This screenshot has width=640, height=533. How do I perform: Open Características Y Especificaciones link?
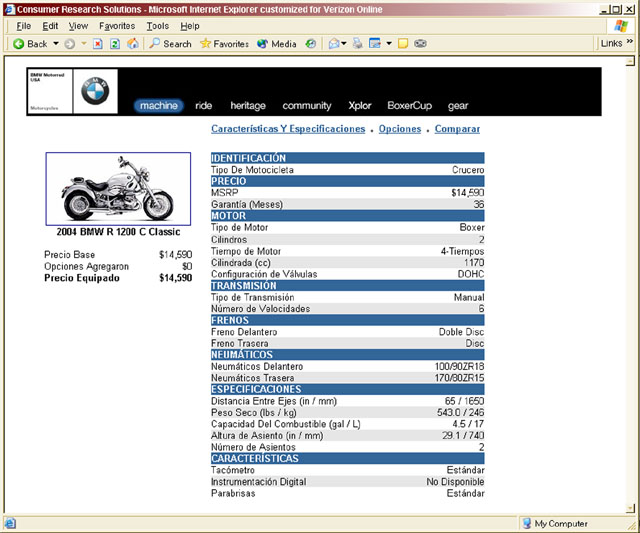click(288, 129)
